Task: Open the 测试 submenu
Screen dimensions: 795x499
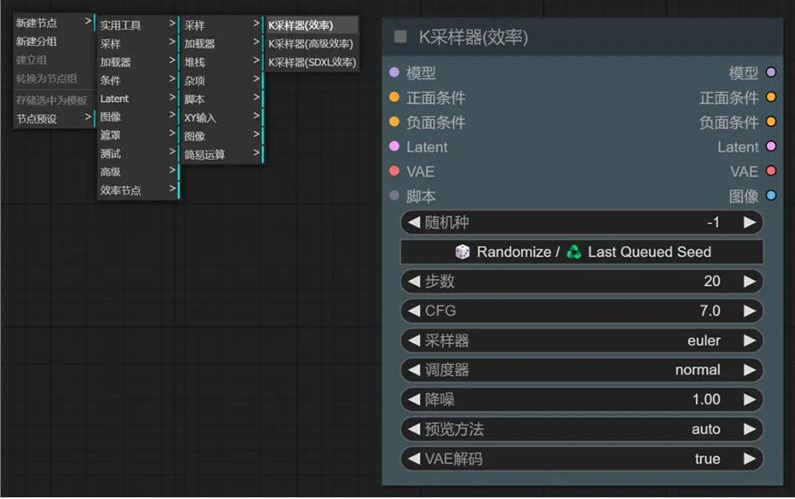Action: [x=138, y=154]
